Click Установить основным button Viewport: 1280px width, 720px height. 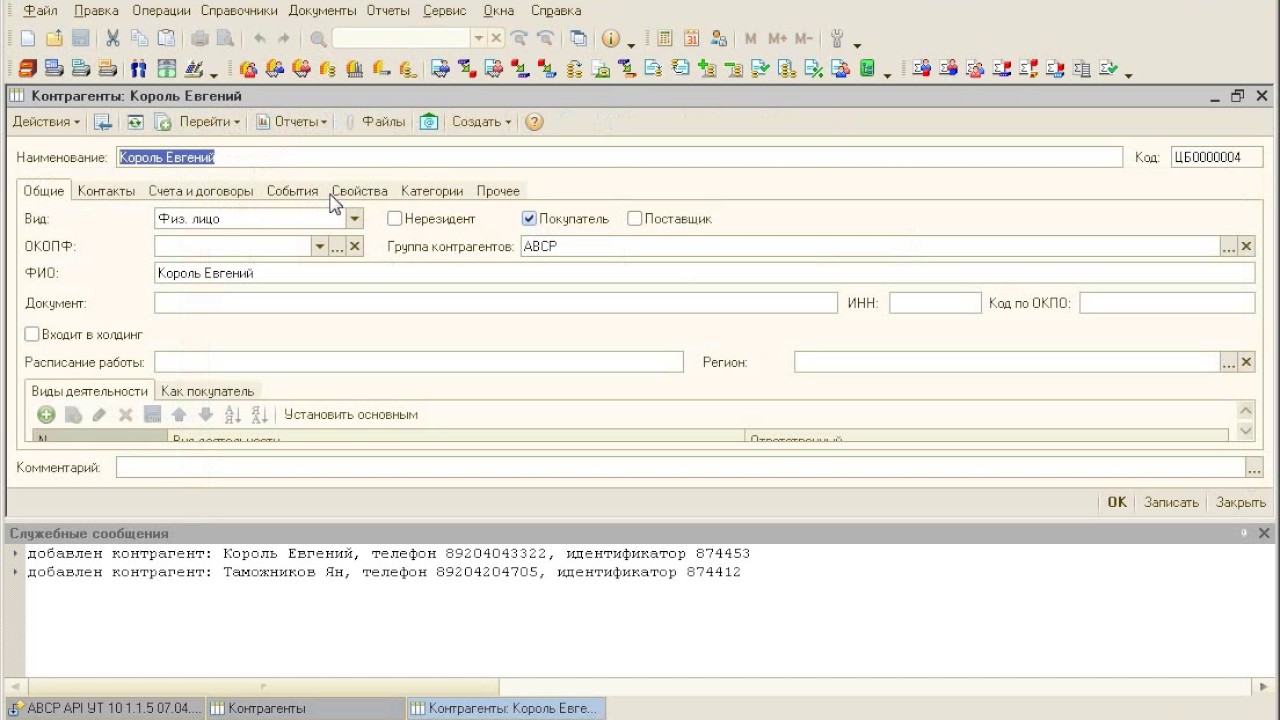pyautogui.click(x=351, y=414)
